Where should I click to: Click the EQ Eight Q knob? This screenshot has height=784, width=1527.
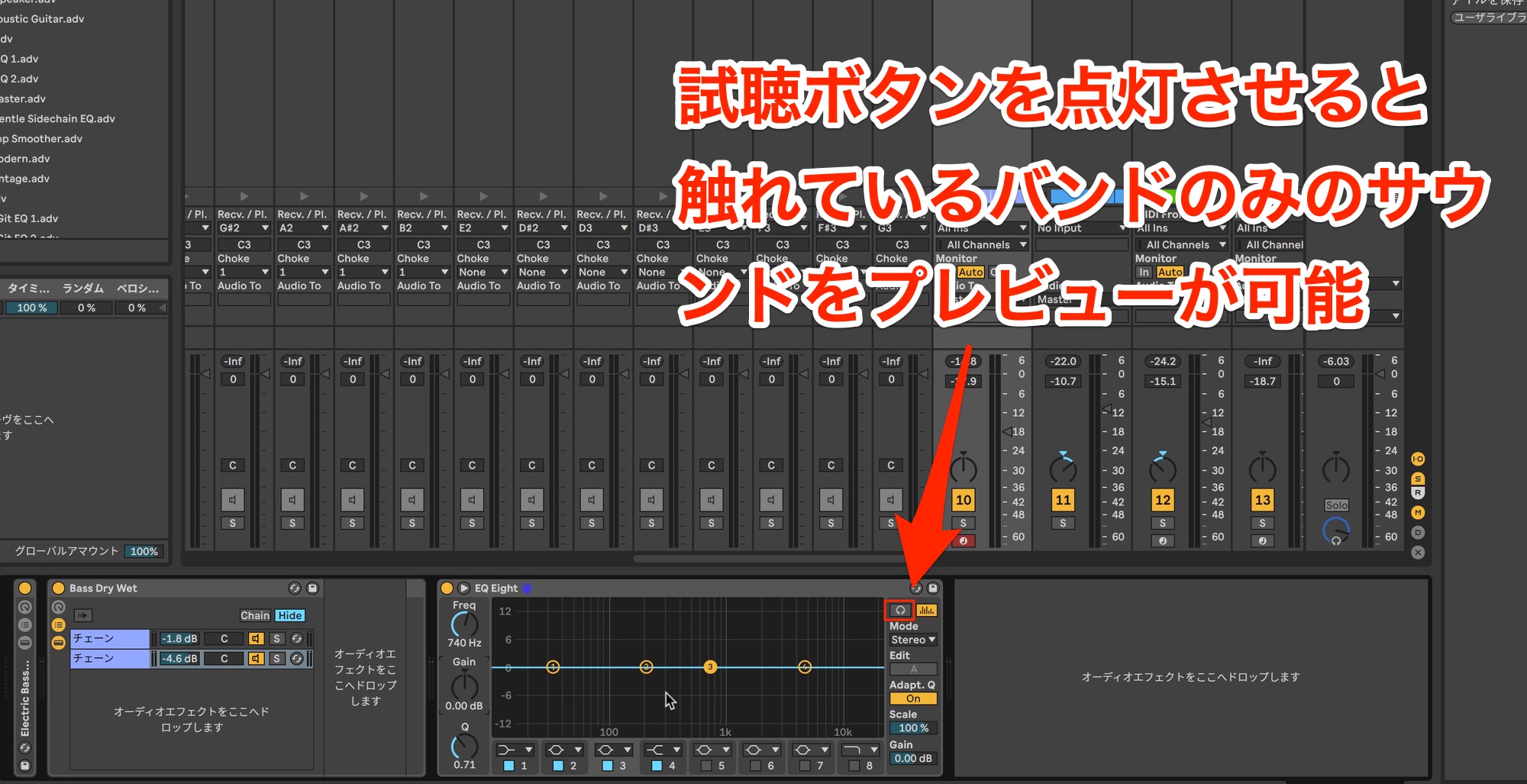[464, 747]
